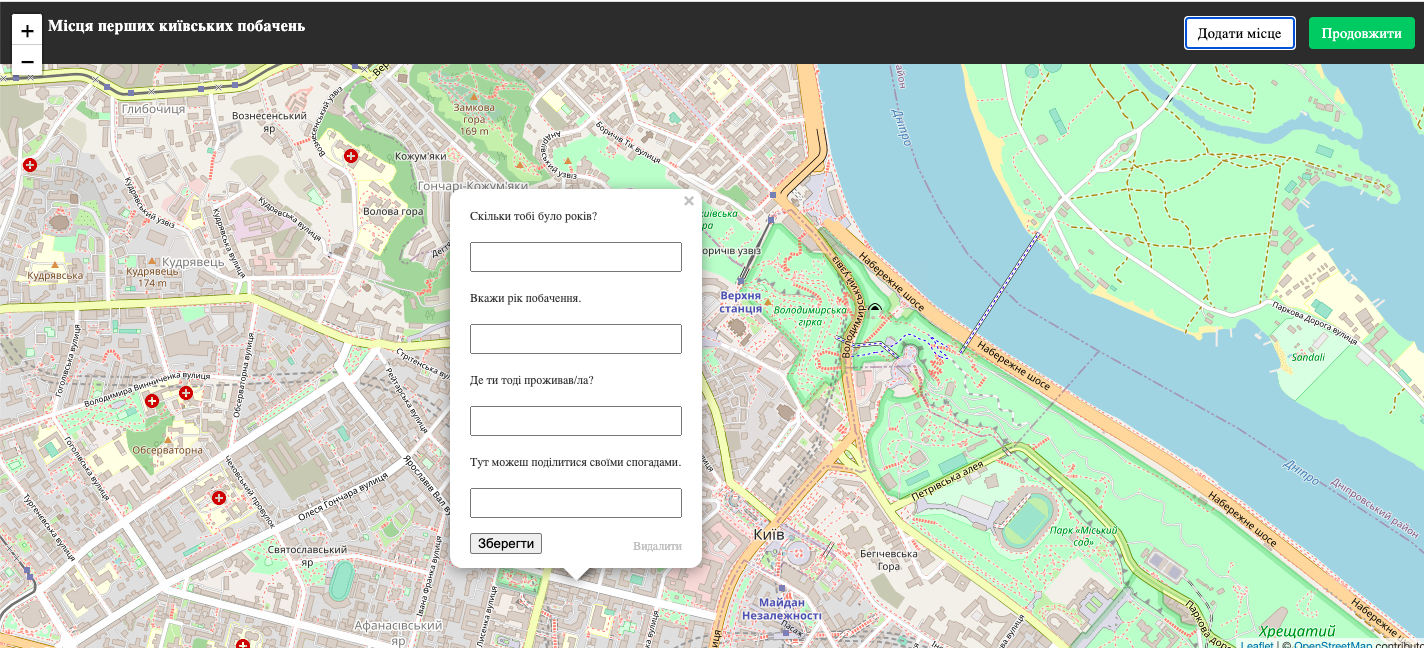Focus the date year input field
Screen dimensions: 1424x648
click(x=576, y=339)
